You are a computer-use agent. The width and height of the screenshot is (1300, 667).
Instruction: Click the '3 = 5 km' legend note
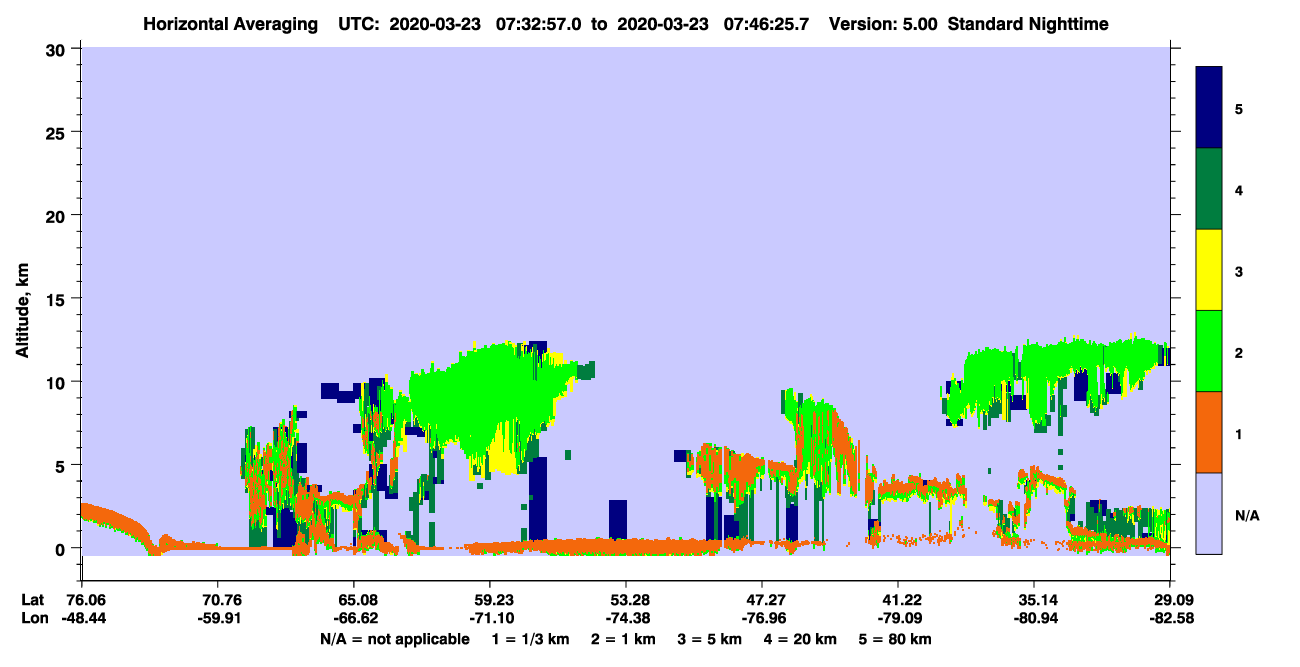point(710,638)
